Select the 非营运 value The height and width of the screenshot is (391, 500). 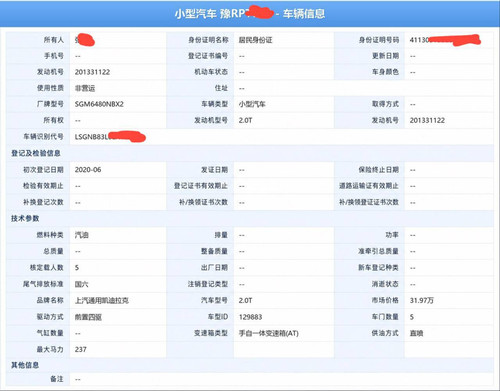[85, 88]
